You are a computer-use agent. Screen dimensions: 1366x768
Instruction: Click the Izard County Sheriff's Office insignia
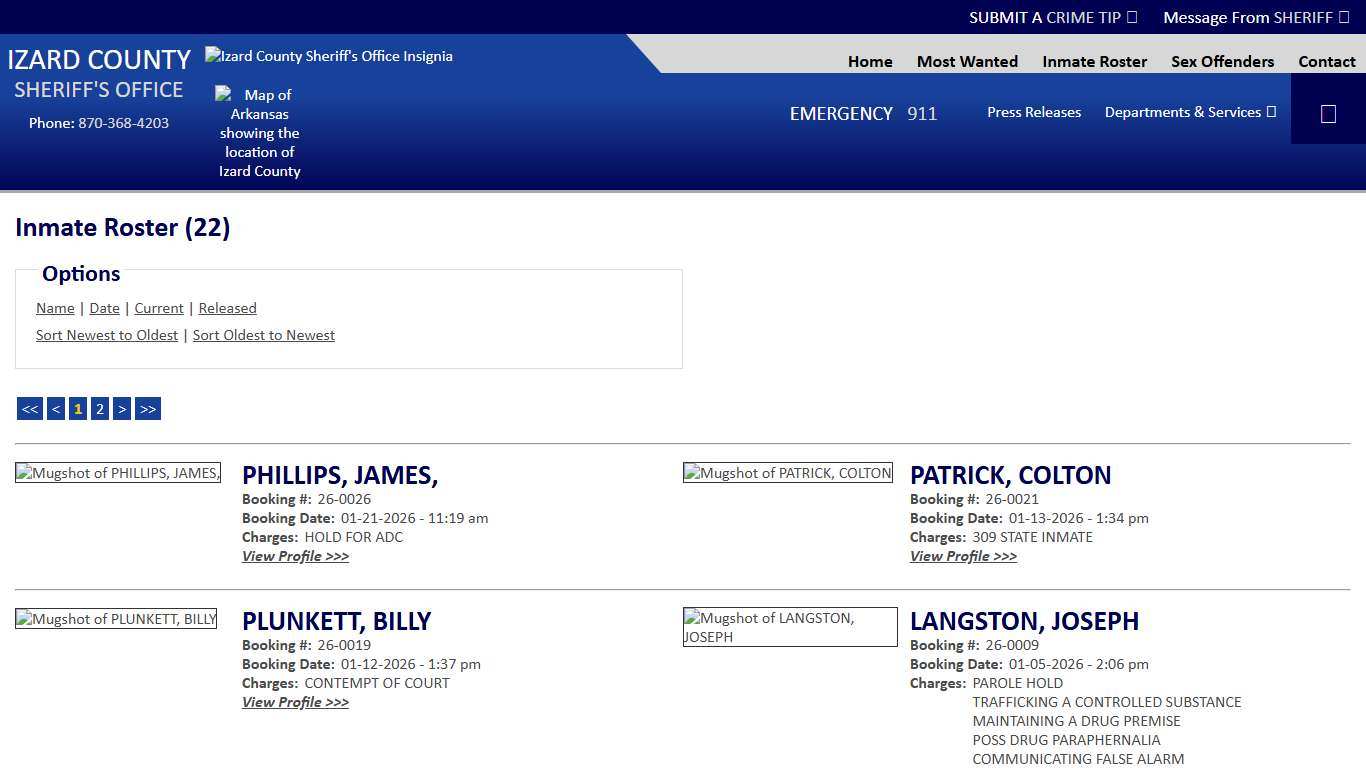[328, 56]
